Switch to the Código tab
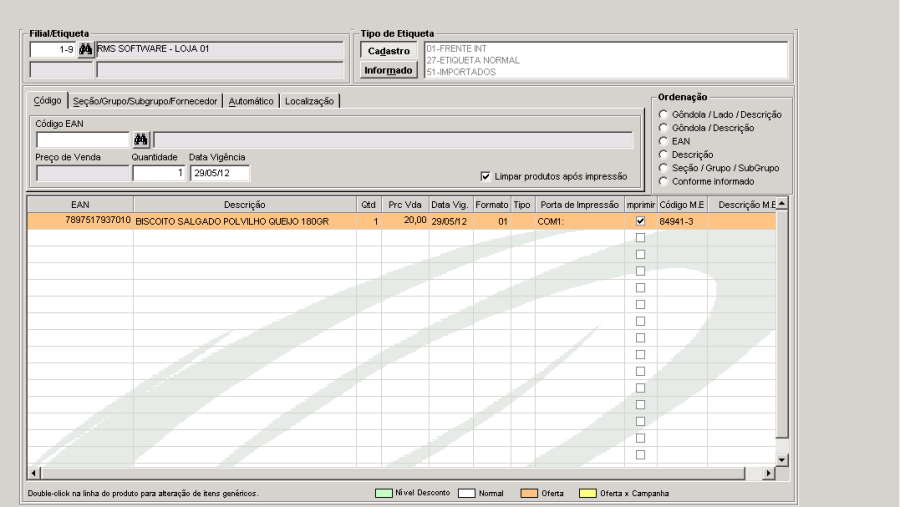 47,100
